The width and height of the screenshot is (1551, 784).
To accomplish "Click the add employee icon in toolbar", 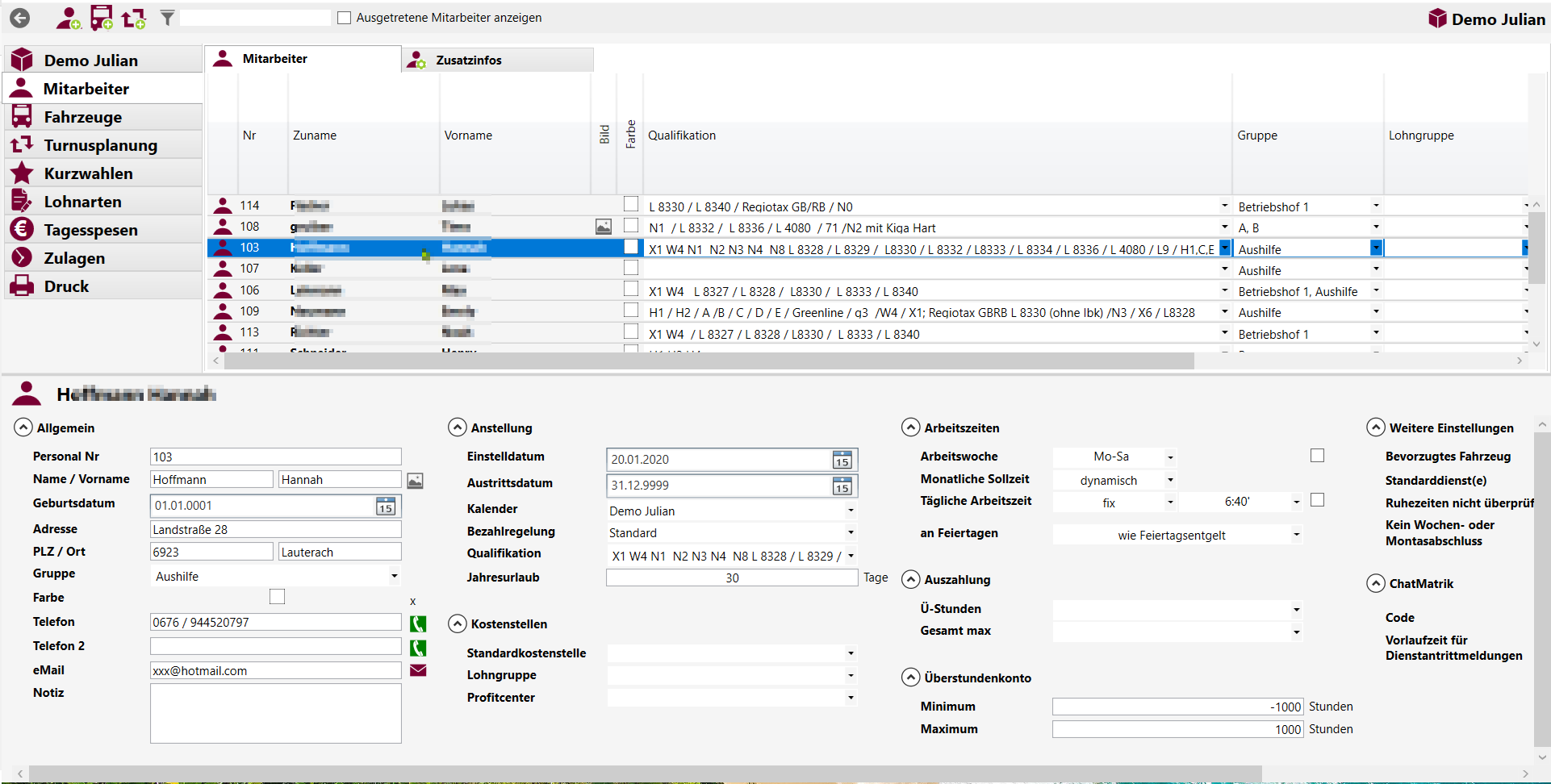I will point(69,18).
